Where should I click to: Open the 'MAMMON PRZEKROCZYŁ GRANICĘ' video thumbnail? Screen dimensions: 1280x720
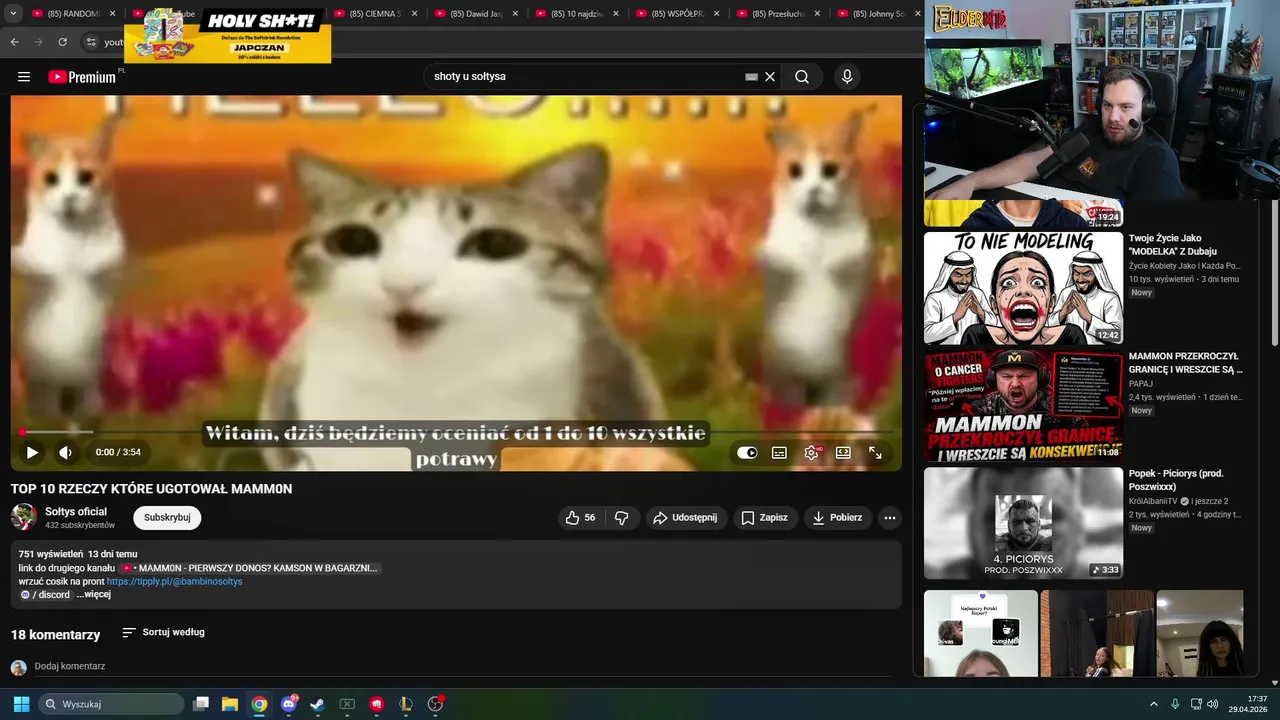(x=1023, y=405)
